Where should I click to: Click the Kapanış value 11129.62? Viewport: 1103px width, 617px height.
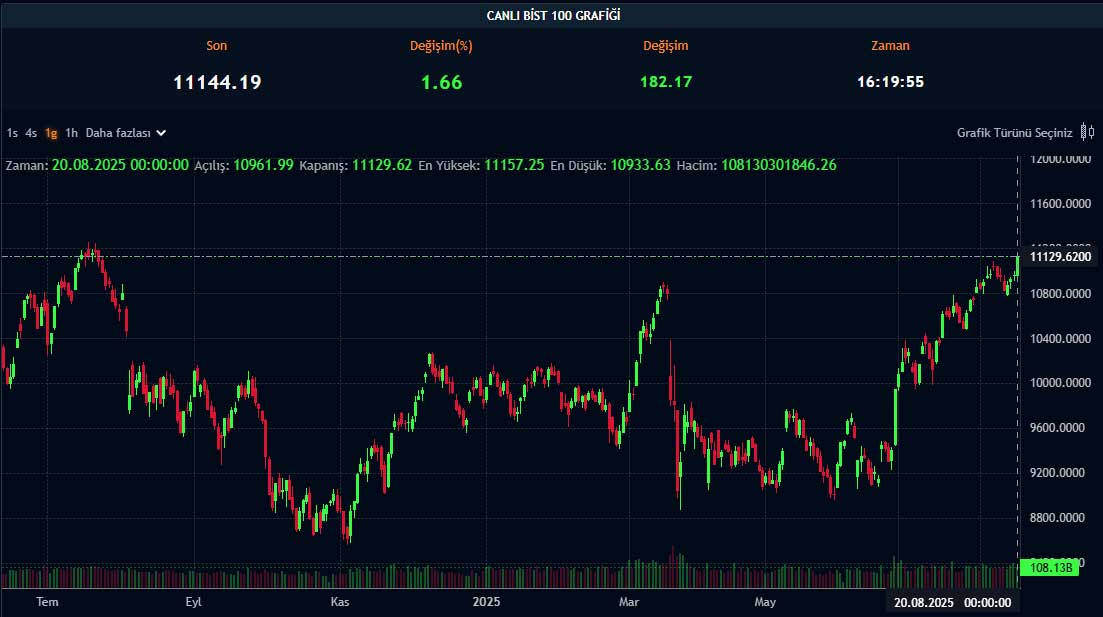point(382,165)
